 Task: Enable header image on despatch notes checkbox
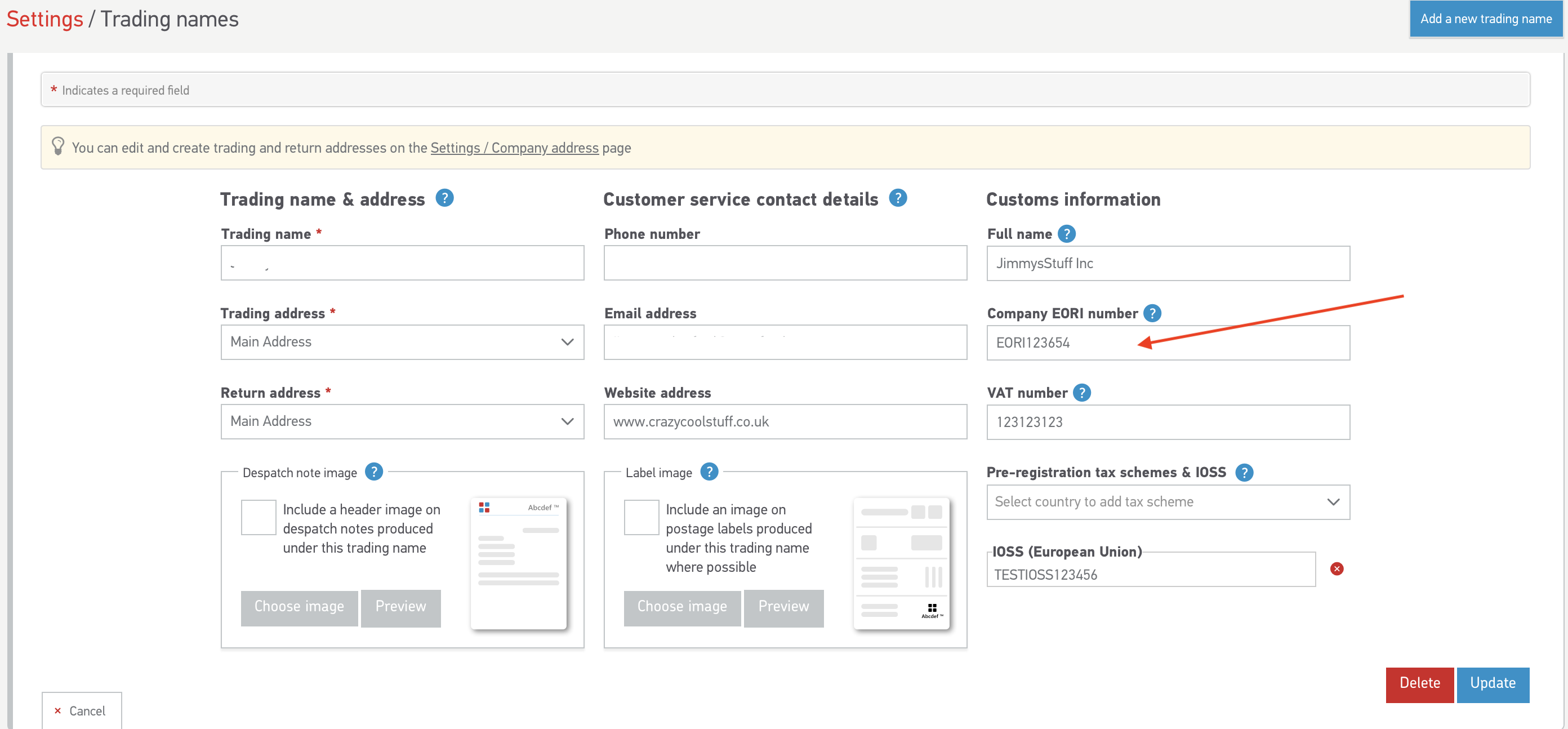click(259, 517)
